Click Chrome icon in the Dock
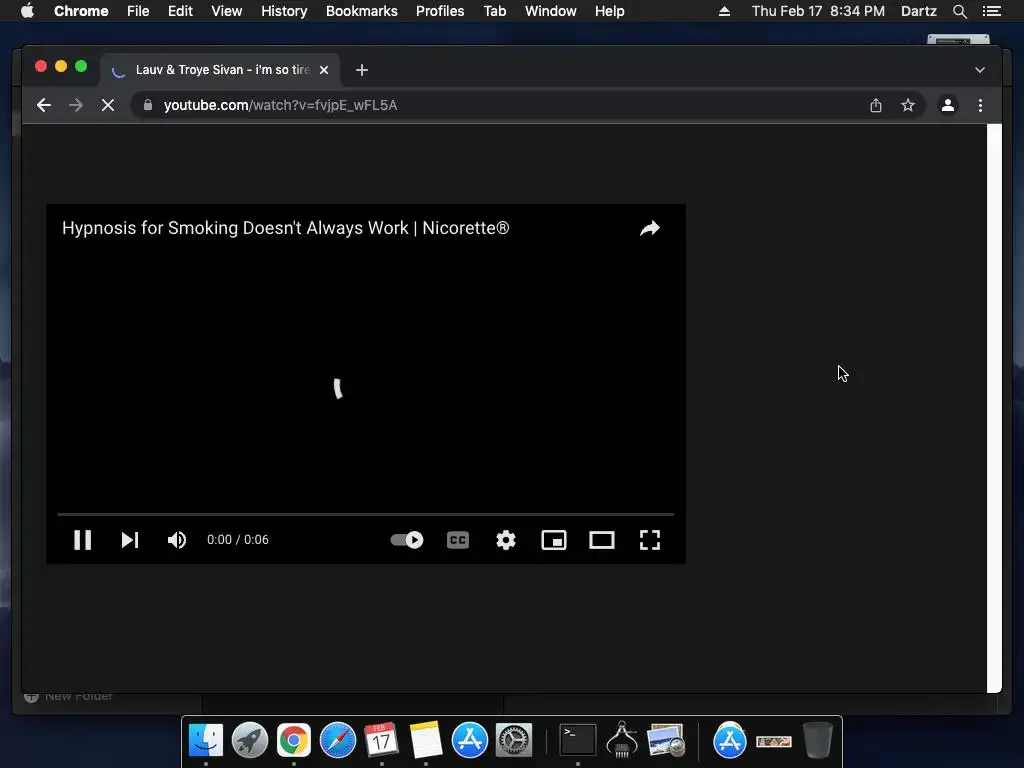The height and width of the screenshot is (768, 1024). coord(294,740)
